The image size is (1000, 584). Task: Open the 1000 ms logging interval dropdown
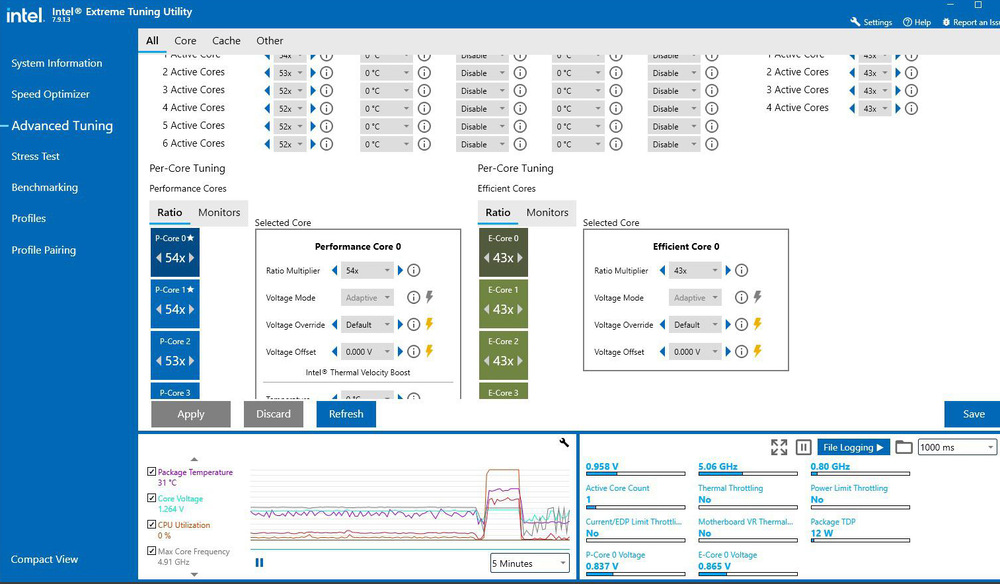click(957, 447)
